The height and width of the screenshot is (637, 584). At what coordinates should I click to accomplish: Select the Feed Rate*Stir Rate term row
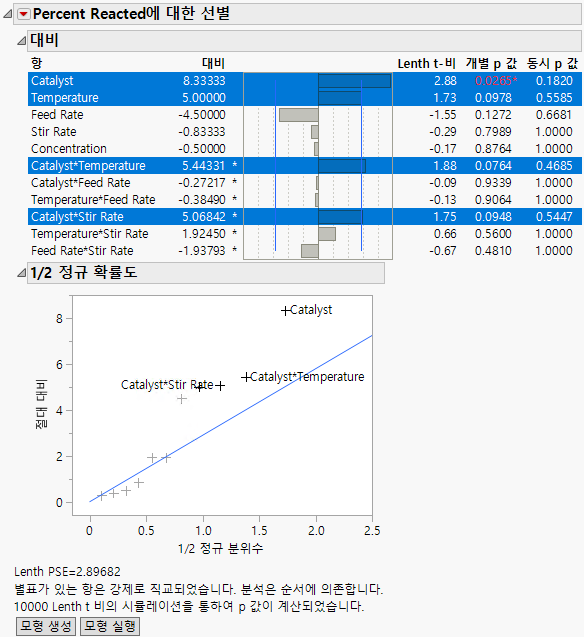[305, 251]
